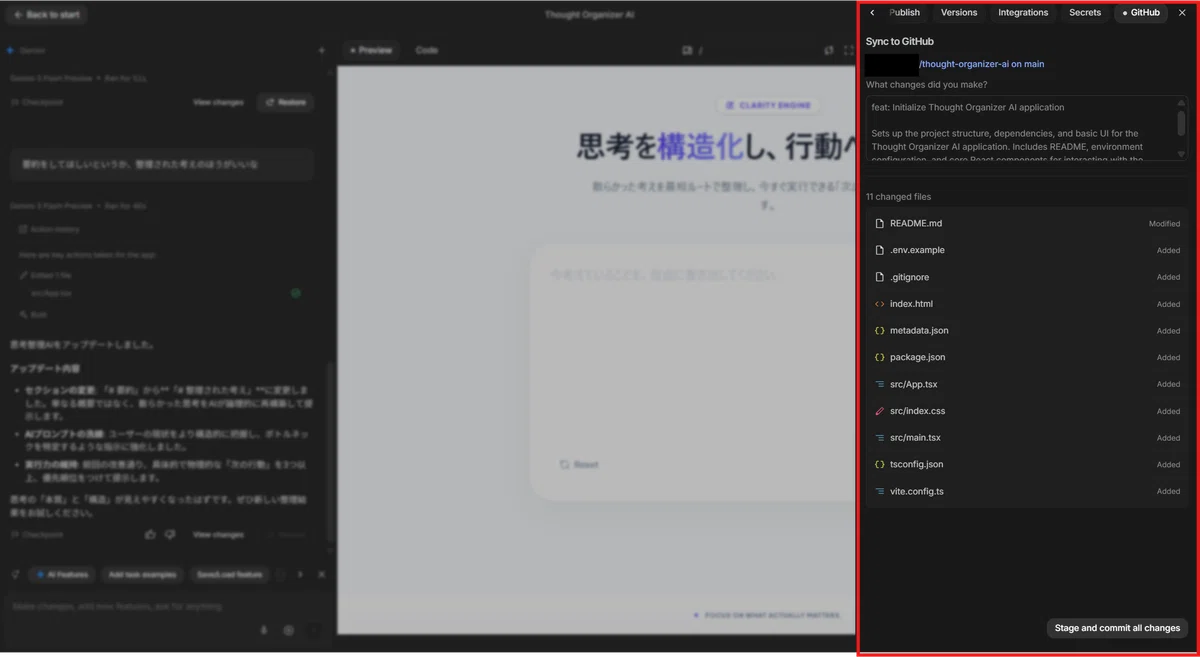This screenshot has width=1200, height=657.
Task: Switch to the Code tab
Action: pos(427,50)
